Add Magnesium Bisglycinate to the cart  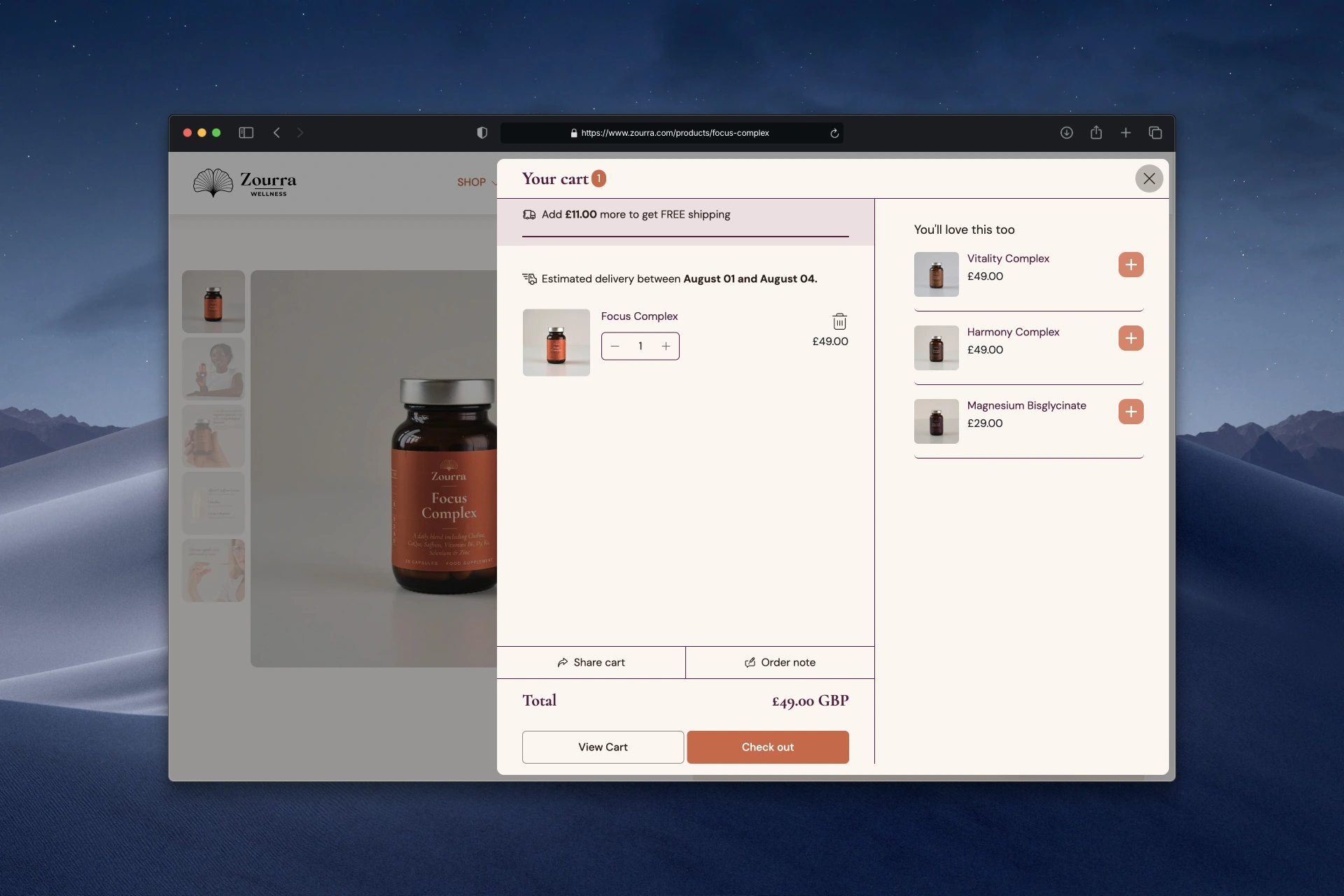click(1130, 412)
